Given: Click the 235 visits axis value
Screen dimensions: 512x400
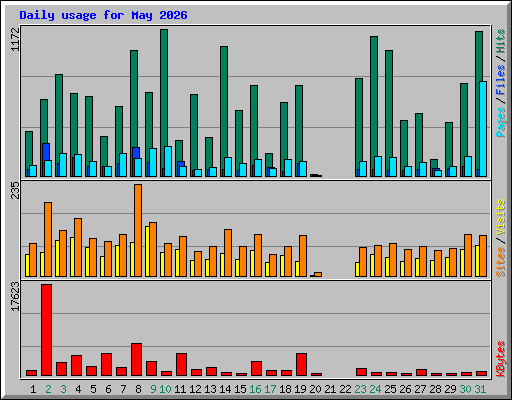Looking at the screenshot, I should point(15,190).
